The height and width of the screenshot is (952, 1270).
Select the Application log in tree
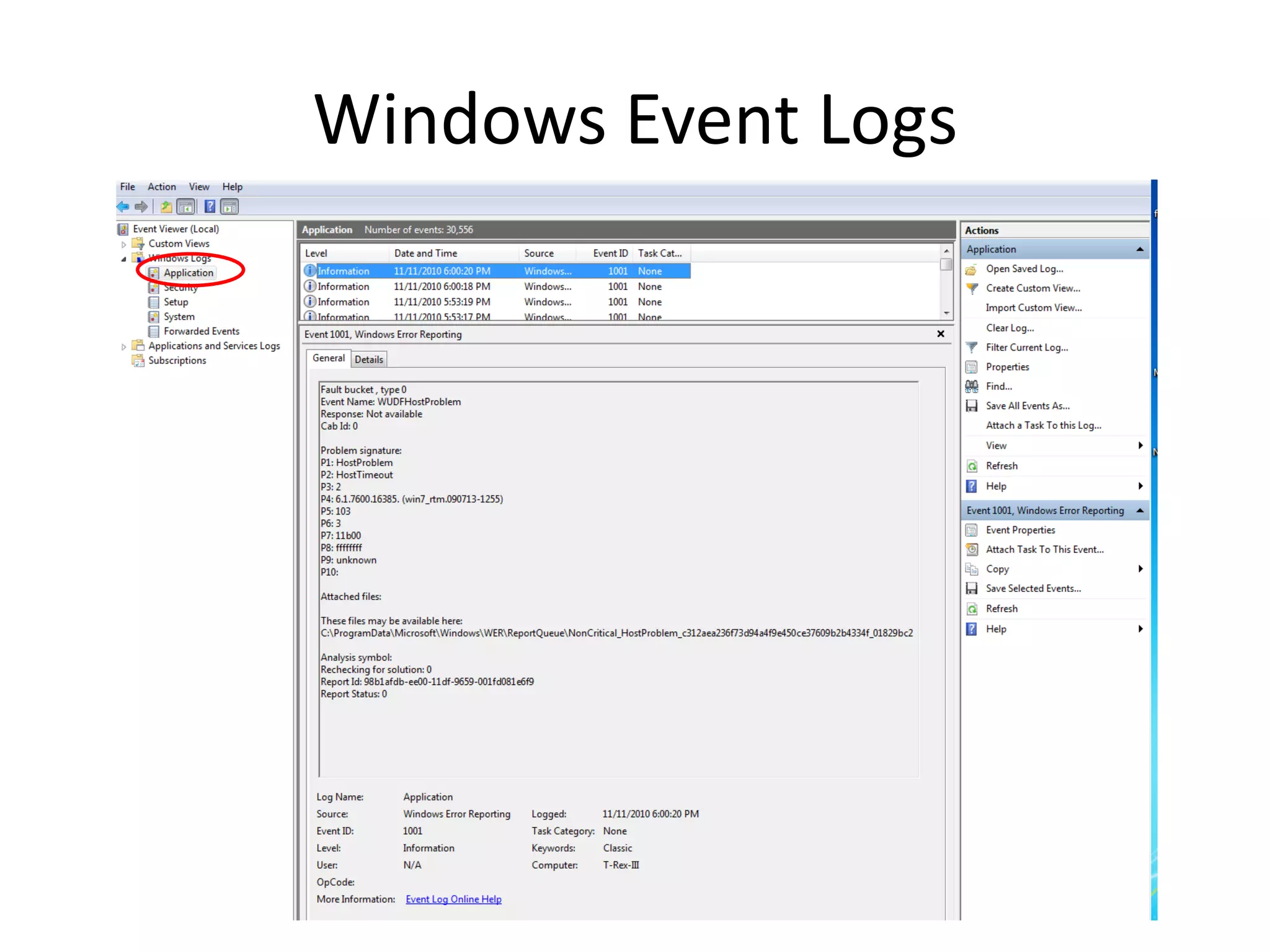[x=189, y=273]
